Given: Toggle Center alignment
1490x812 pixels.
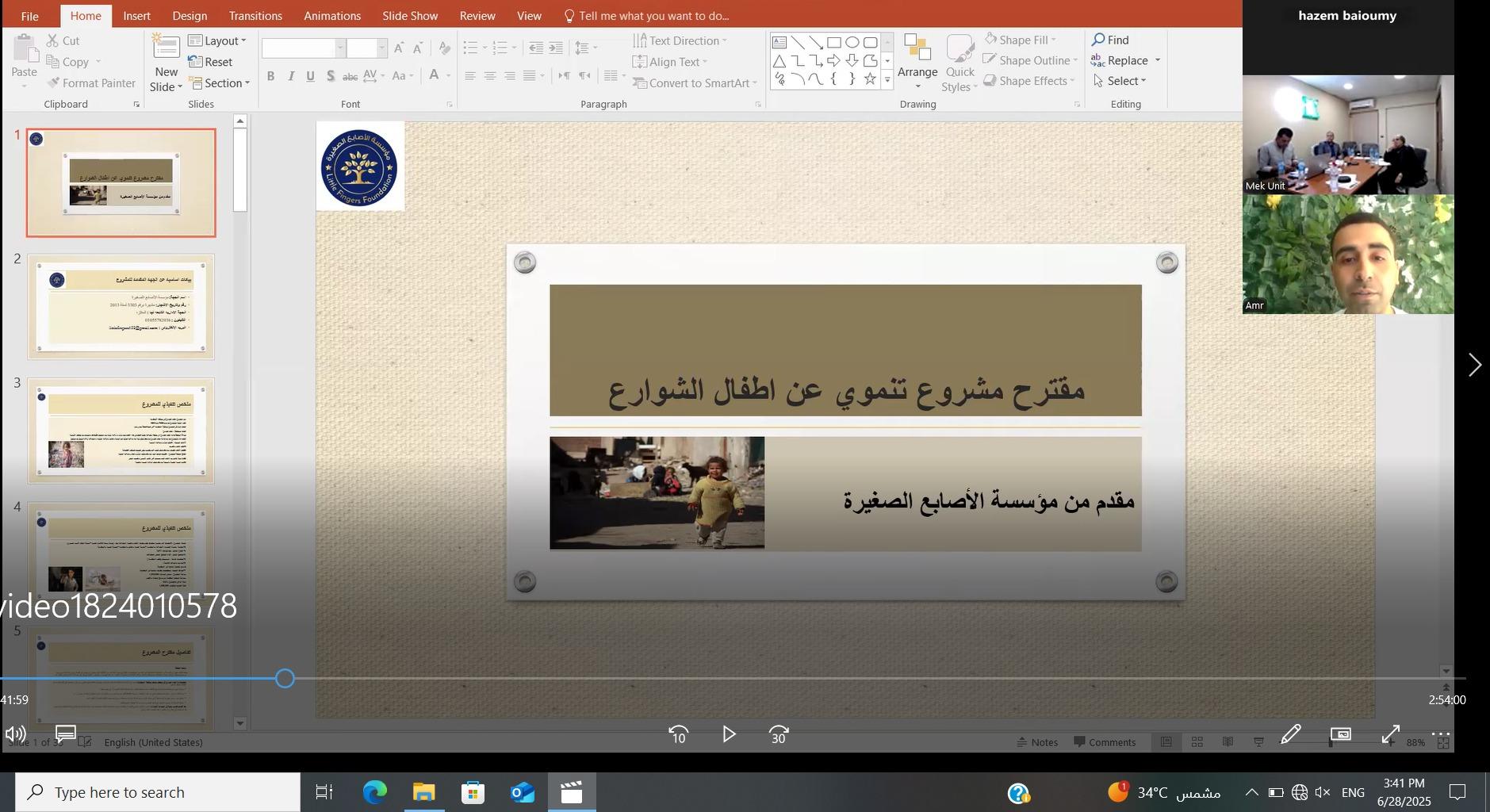Looking at the screenshot, I should coord(490,76).
